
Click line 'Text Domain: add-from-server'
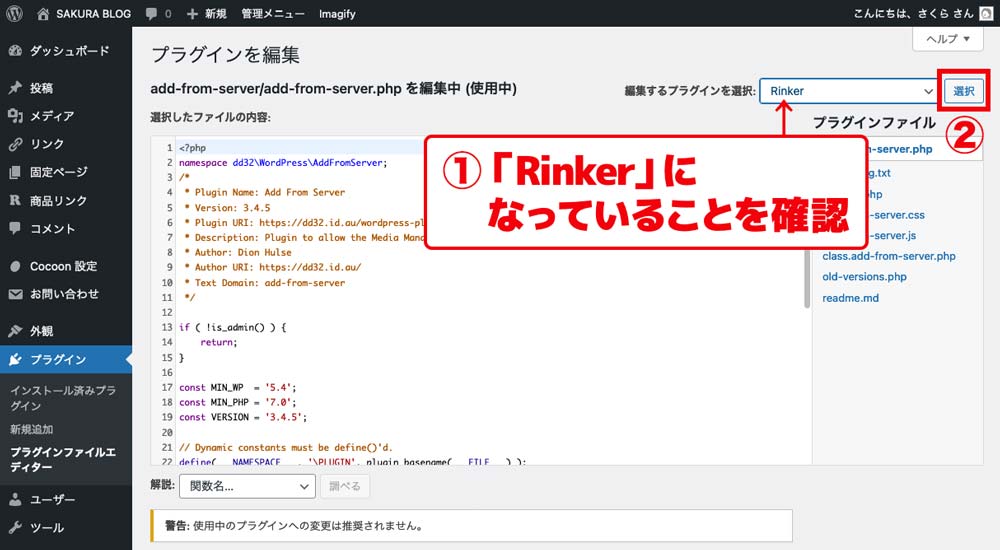click(x=265, y=283)
